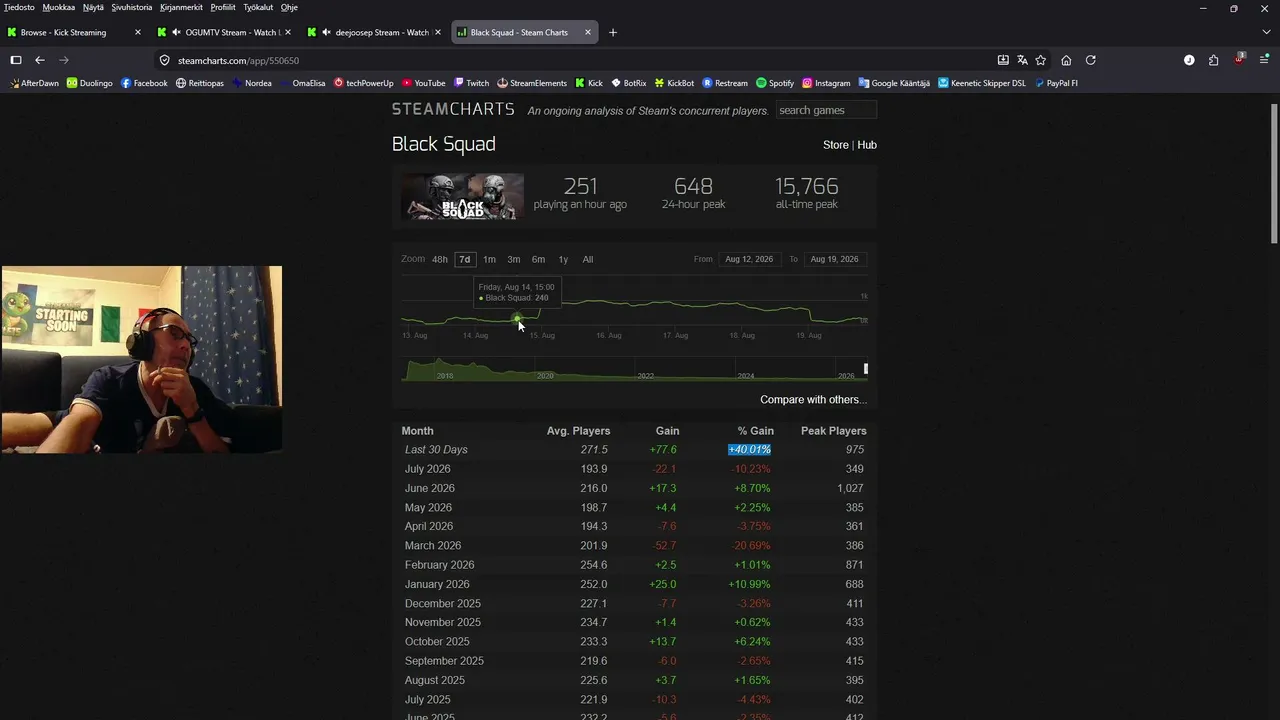Open the browser hamburger application menu
1280x720 pixels.
[1264, 60]
